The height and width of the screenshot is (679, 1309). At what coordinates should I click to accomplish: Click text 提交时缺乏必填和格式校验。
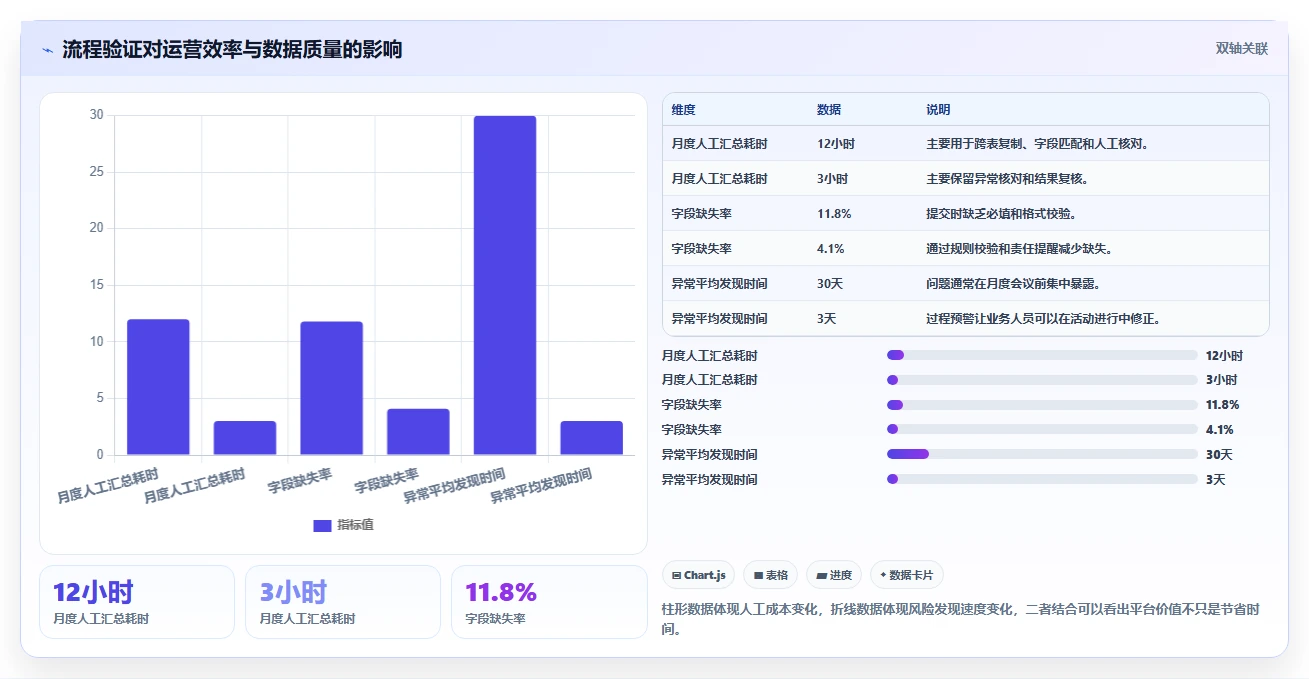pyautogui.click(x=1002, y=214)
